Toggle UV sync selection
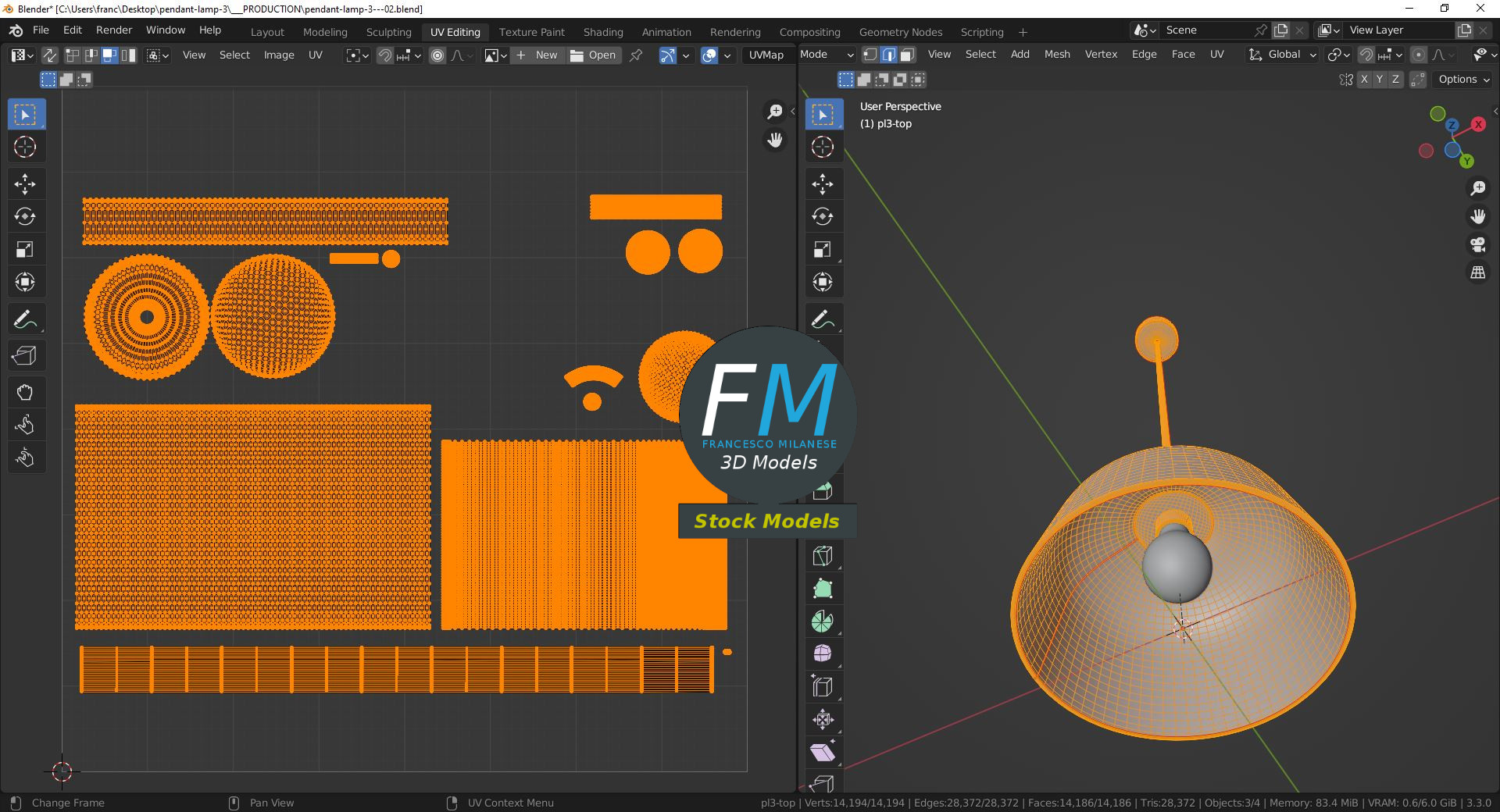This screenshot has width=1500, height=812. click(x=49, y=55)
